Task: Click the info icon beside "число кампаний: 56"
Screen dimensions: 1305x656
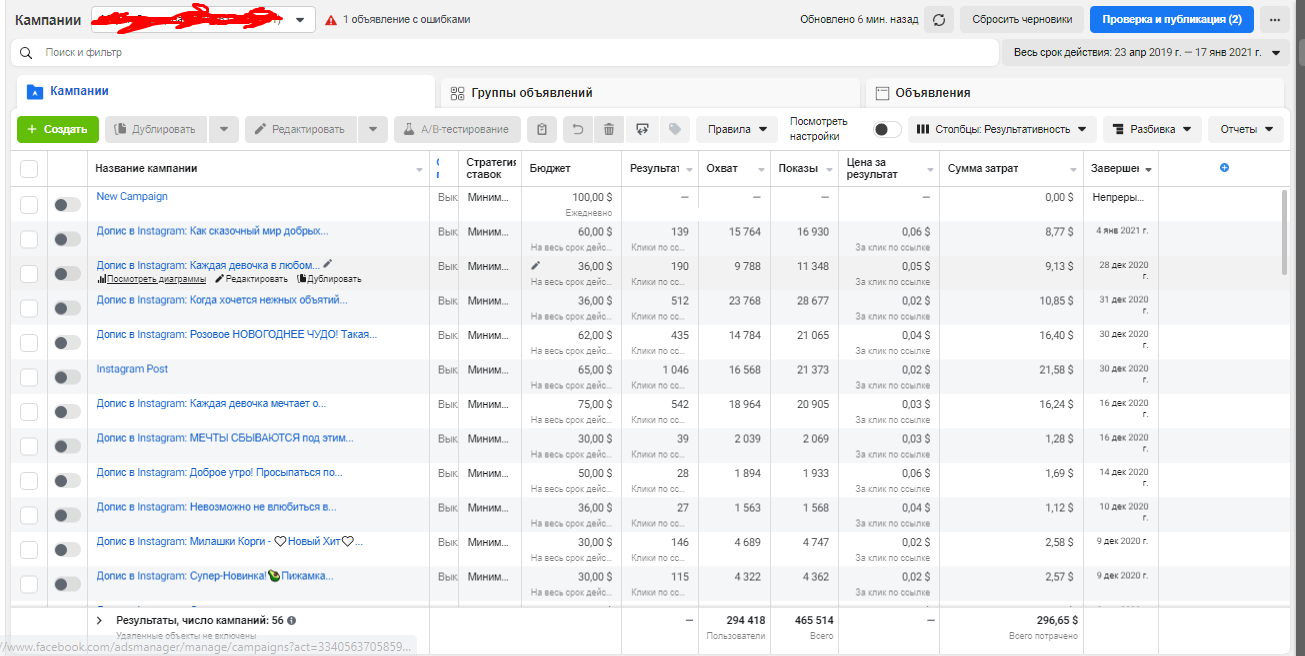Action: tap(292, 620)
